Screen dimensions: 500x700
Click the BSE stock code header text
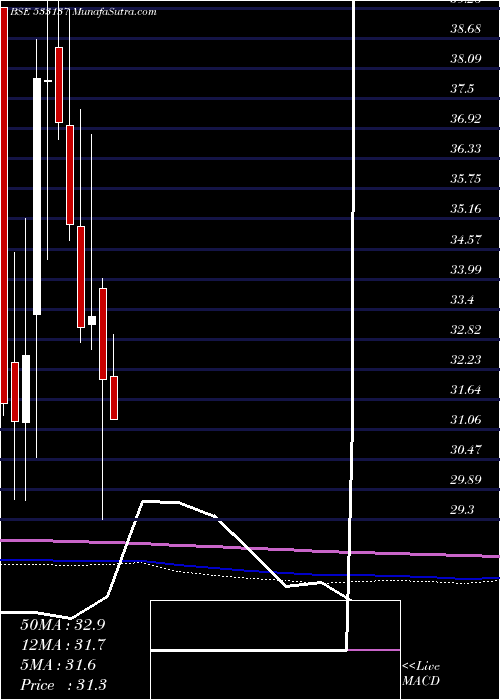82,12
